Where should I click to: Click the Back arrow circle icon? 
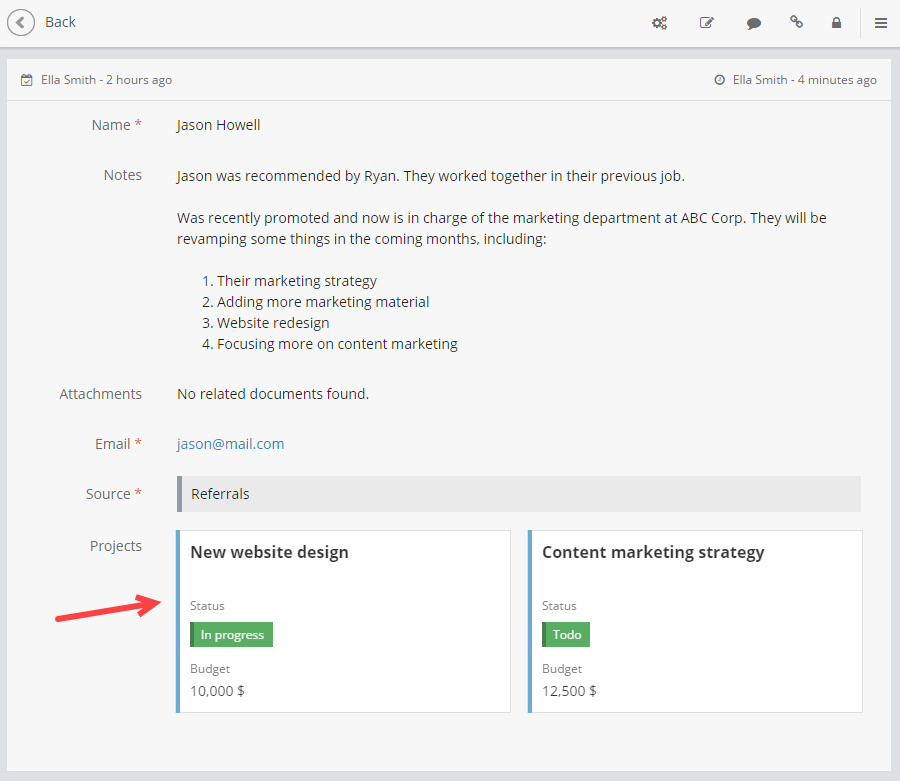(21, 22)
